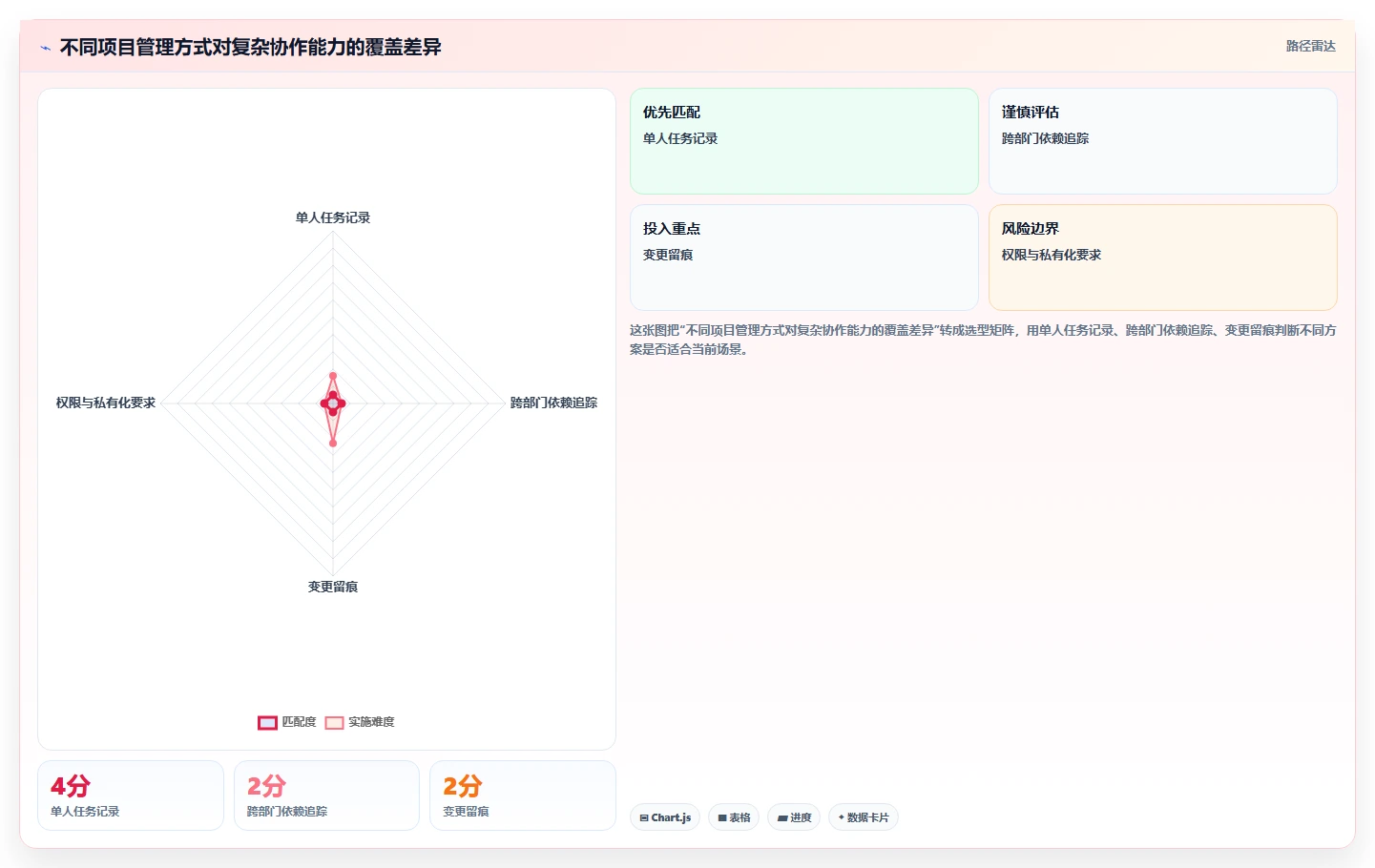Click the icon in the 数据卡片 chip

(x=842, y=817)
